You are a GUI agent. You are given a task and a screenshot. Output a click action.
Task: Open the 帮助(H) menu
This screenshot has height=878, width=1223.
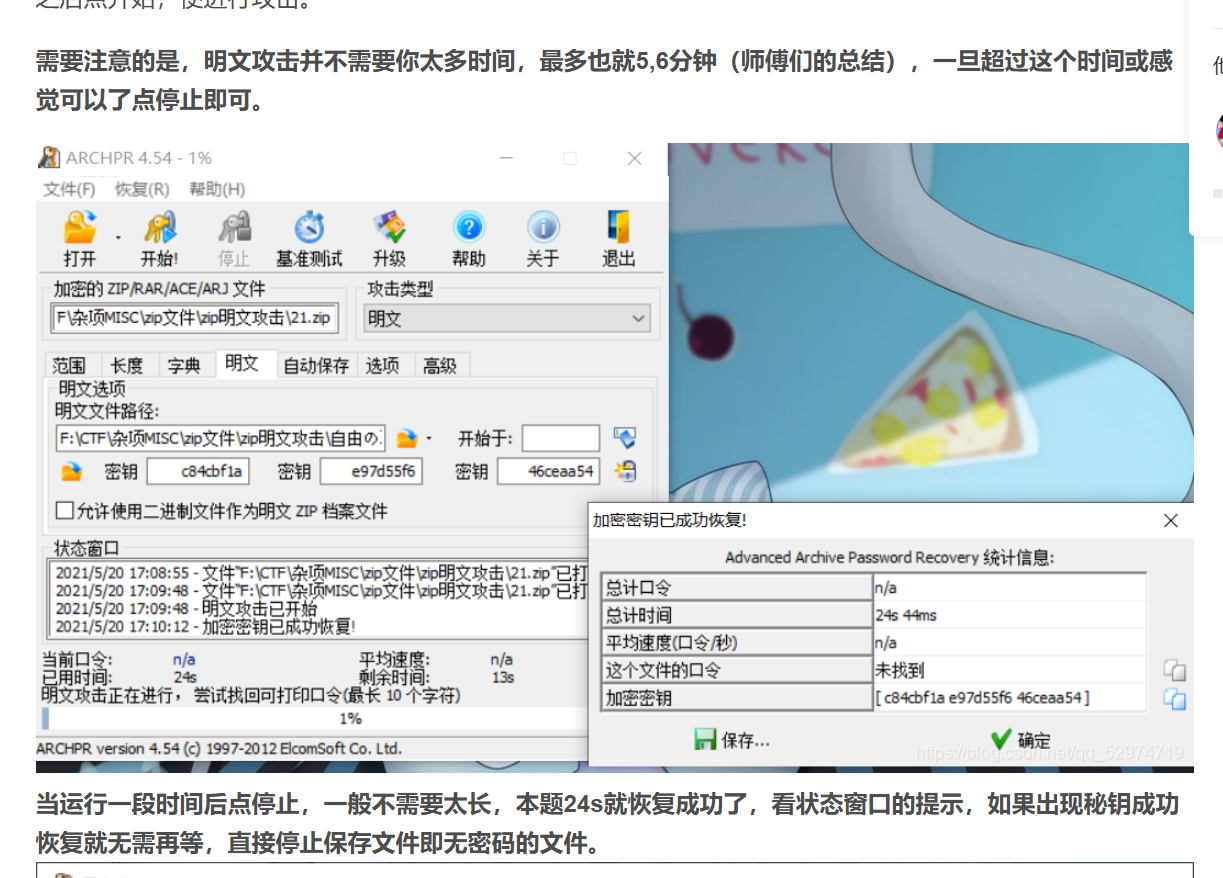point(217,189)
